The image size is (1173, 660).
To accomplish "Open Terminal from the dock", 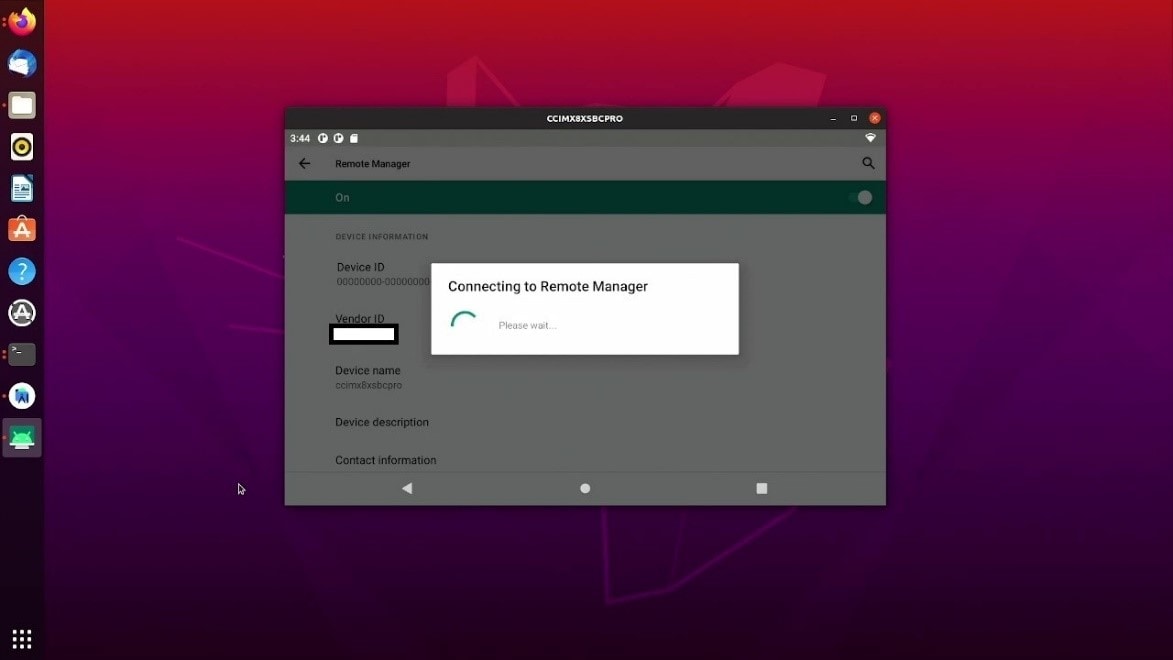I will (22, 354).
